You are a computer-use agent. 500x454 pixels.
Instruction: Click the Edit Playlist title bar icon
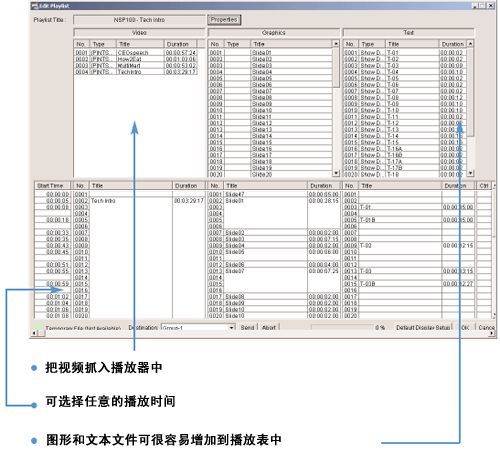(x=34, y=6)
